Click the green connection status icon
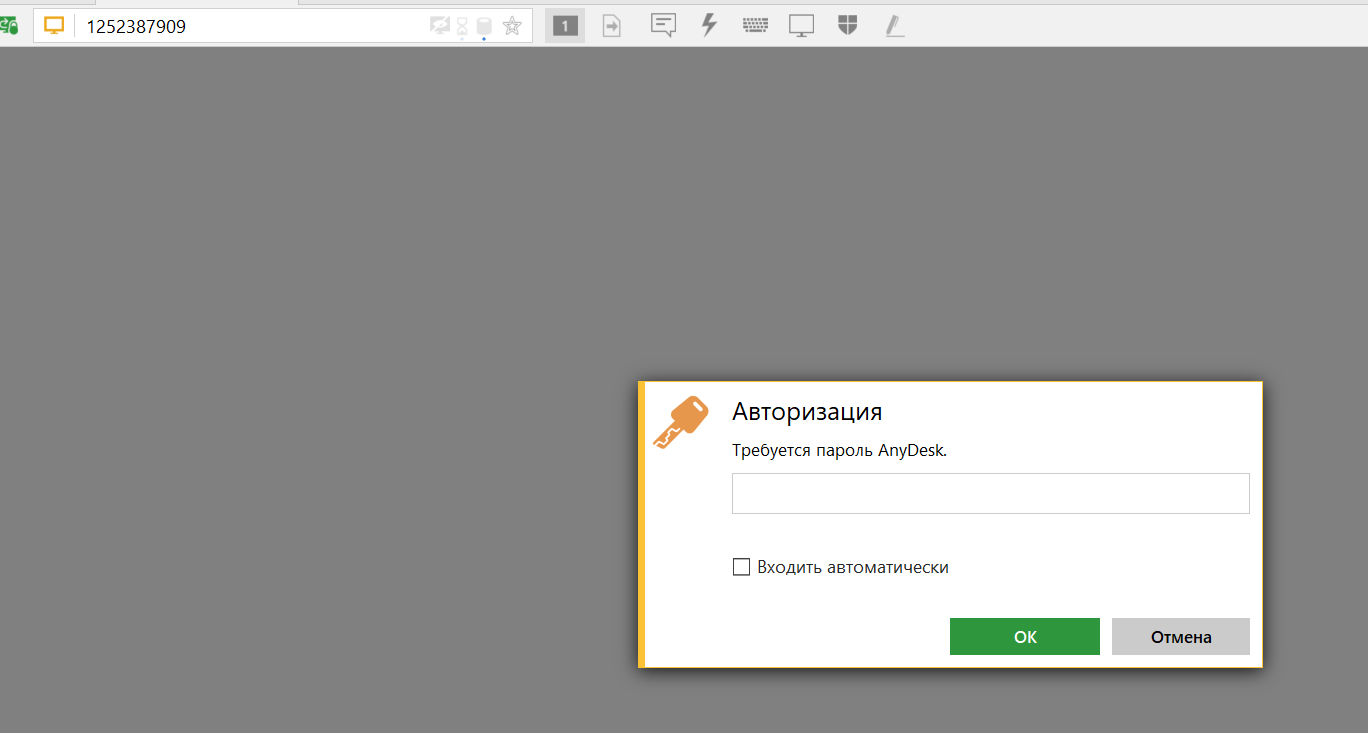Screen dimensions: 1368x733 (9, 26)
